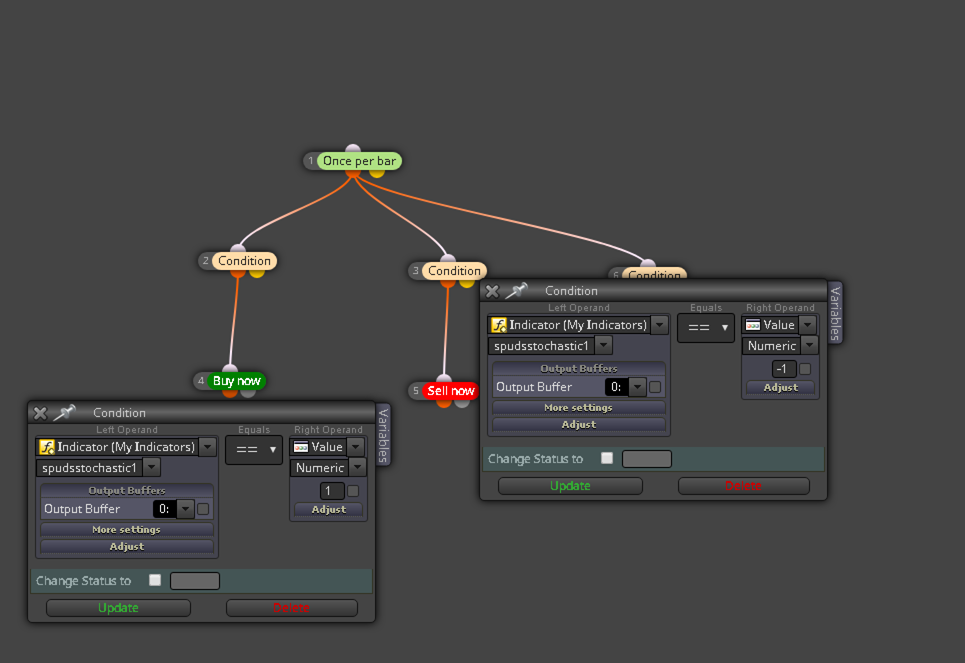Open More settings in the left panel
This screenshot has height=663, width=965.
click(127, 530)
